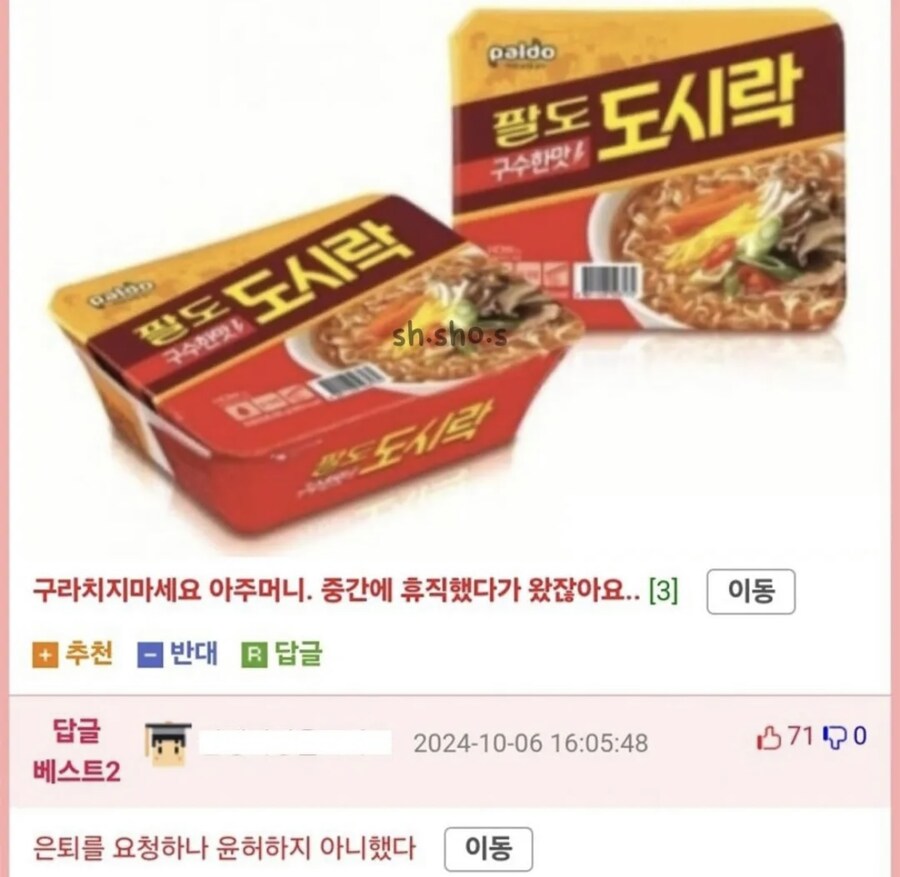Click the 답글 reply text next to the R icon

click(299, 654)
